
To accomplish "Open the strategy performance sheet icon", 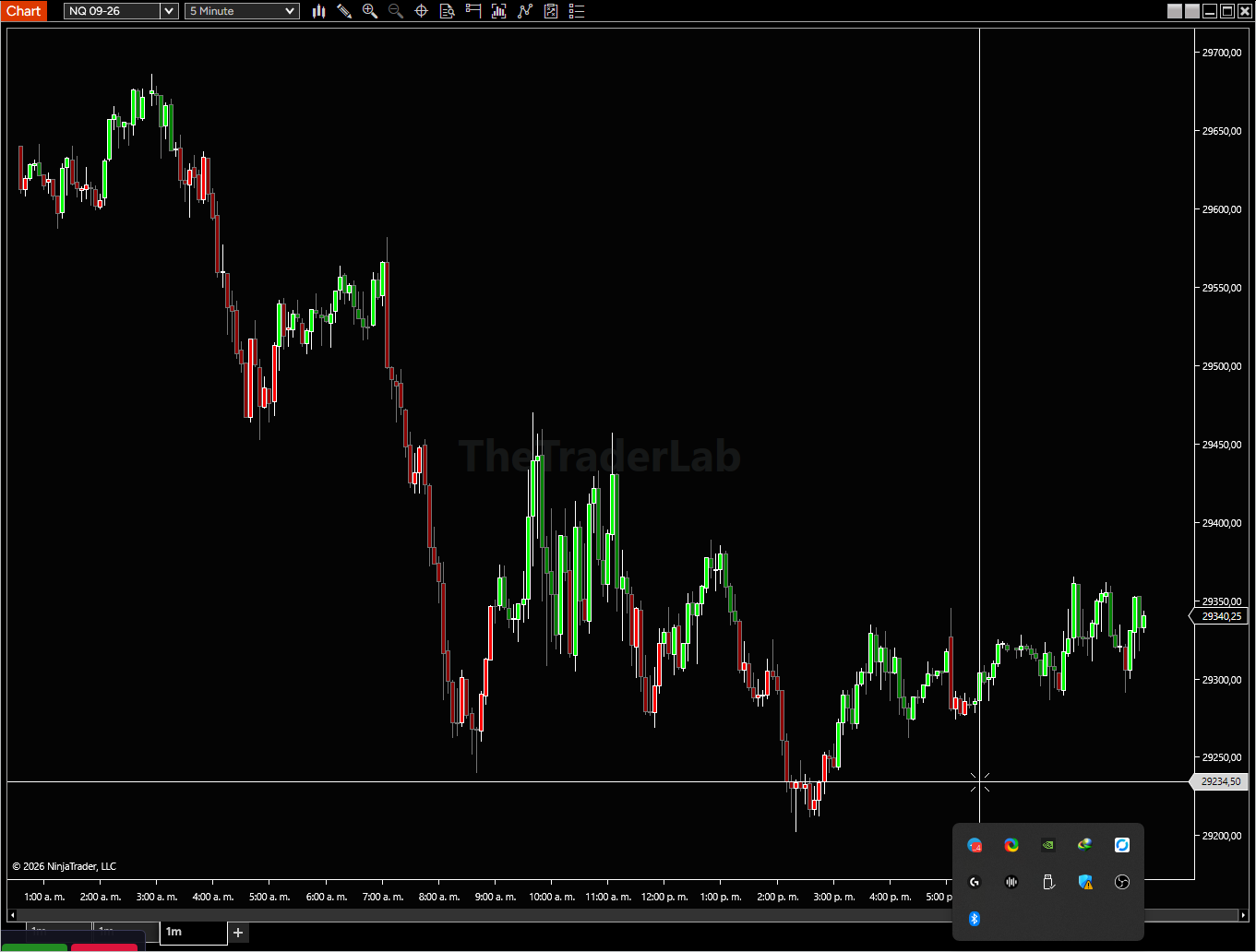I will coord(551,11).
